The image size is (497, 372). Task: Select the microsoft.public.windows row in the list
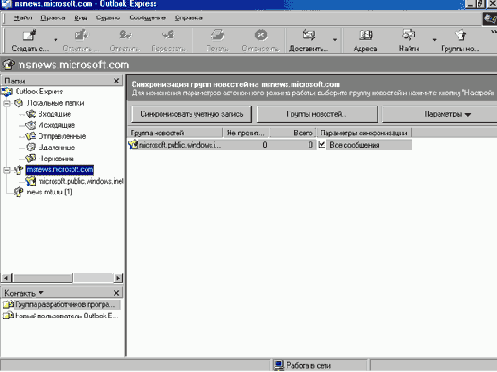coord(270,145)
